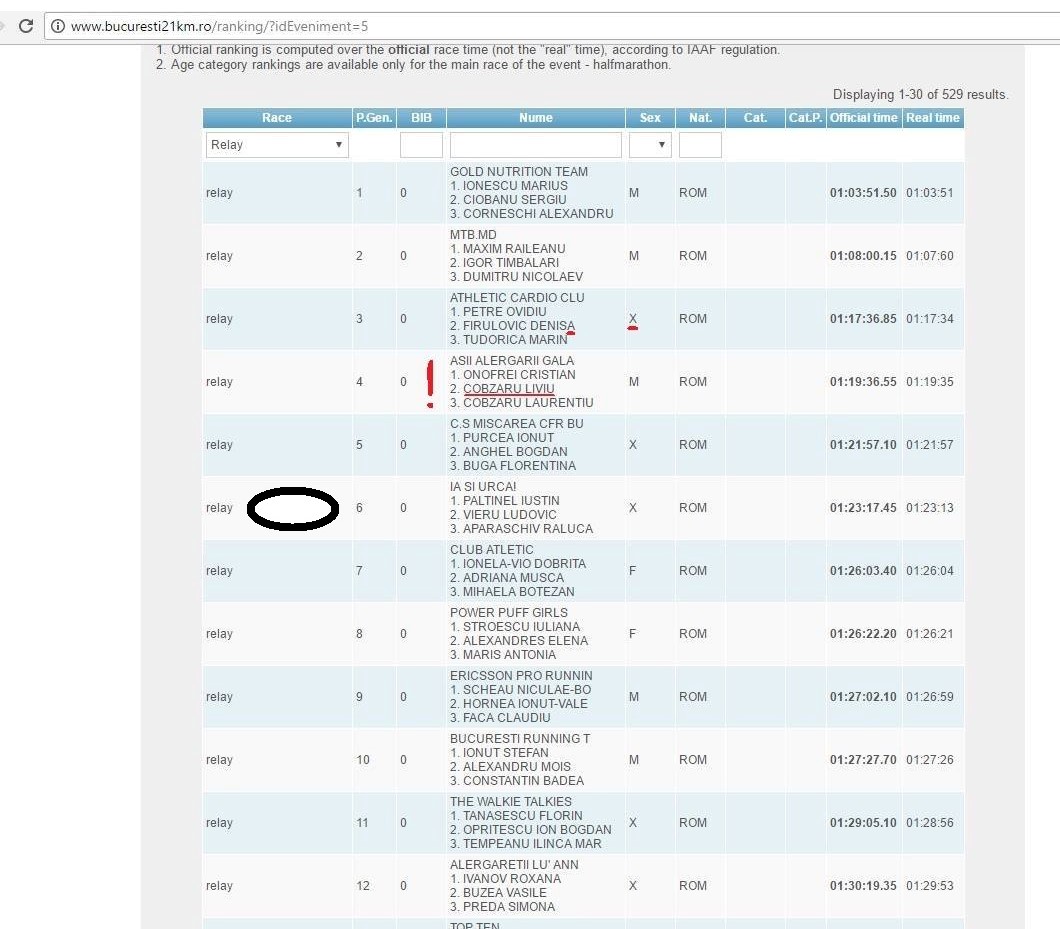The image size is (1060, 929).
Task: Click the Nume filter text field
Action: (x=535, y=145)
